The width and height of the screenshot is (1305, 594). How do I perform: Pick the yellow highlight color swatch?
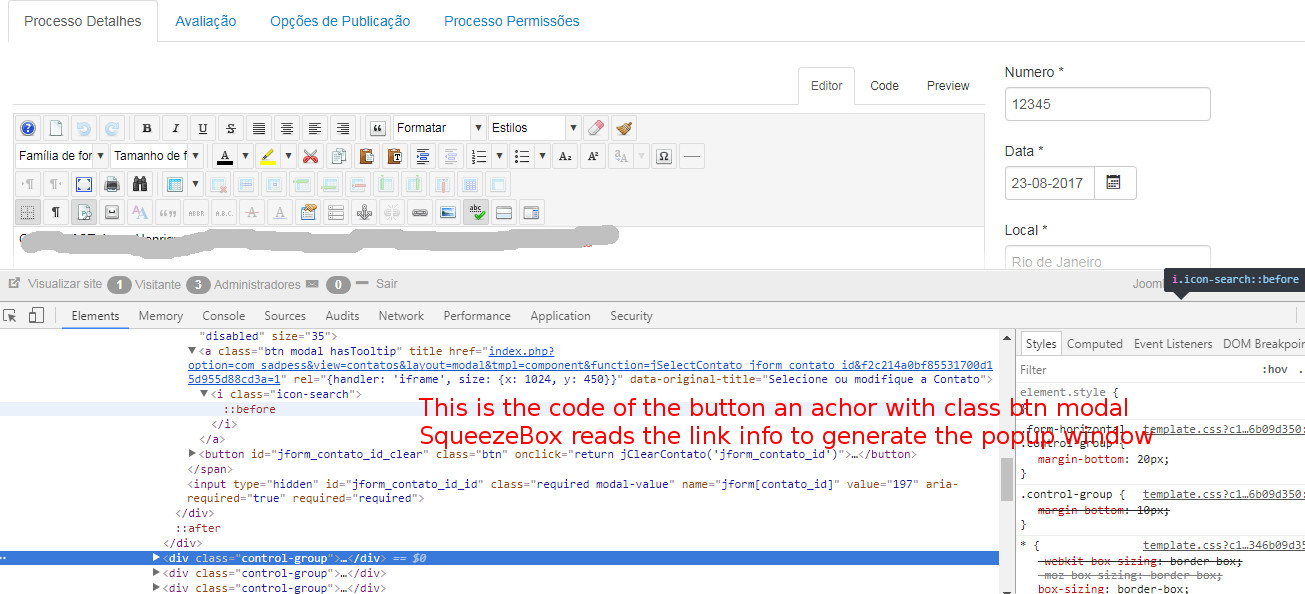click(x=269, y=157)
